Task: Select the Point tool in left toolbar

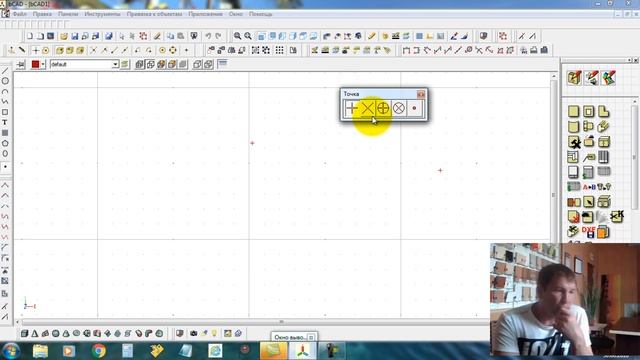Action: point(5,167)
